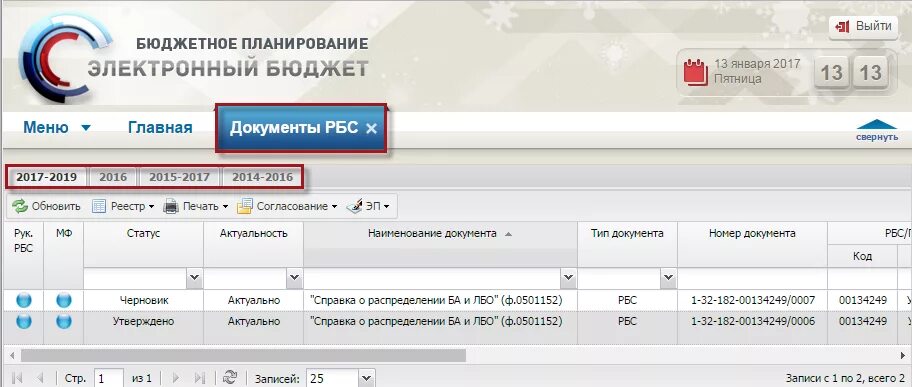Click document name in Черновик row
The width and height of the screenshot is (912, 387).
[436, 300]
